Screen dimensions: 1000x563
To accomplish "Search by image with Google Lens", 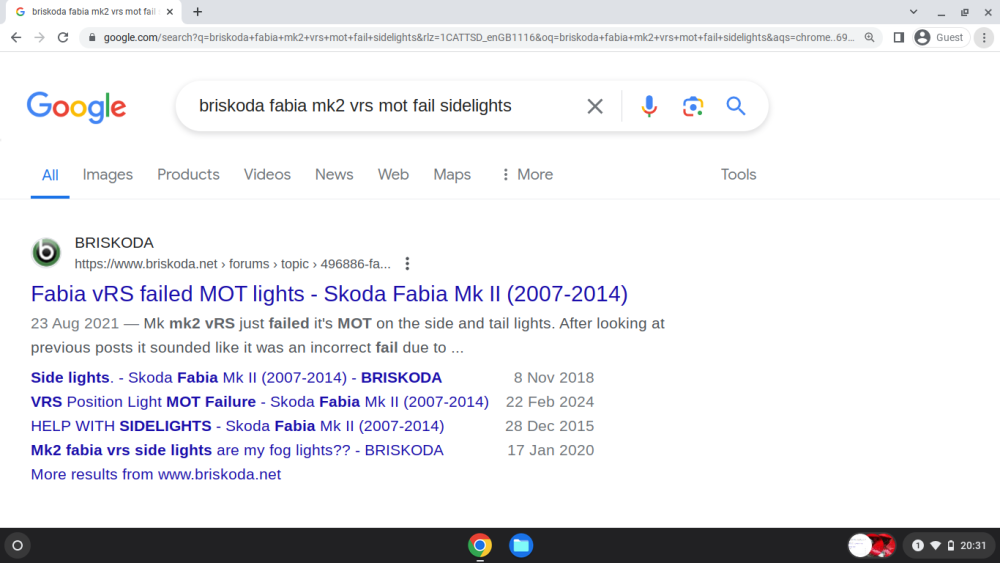I will (693, 106).
